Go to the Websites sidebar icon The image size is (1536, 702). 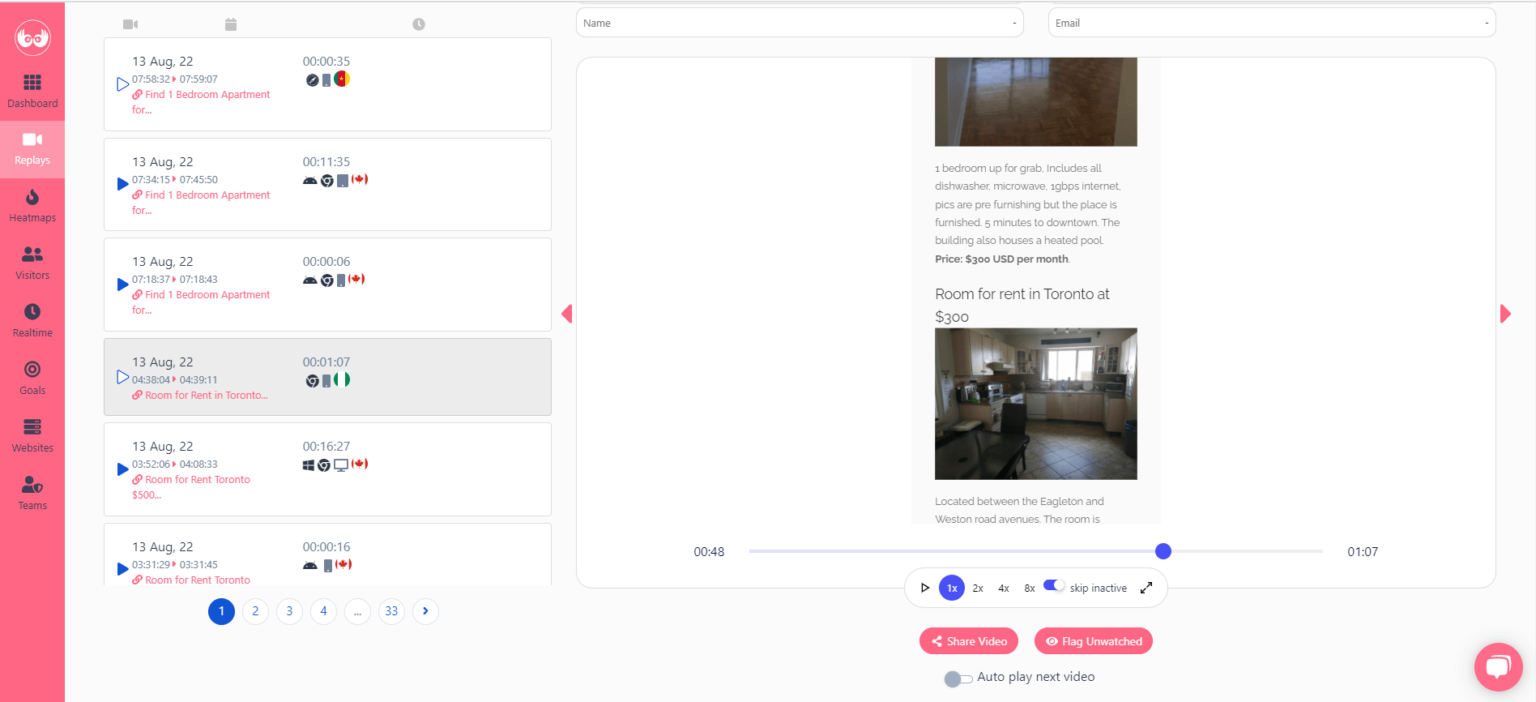[32, 427]
